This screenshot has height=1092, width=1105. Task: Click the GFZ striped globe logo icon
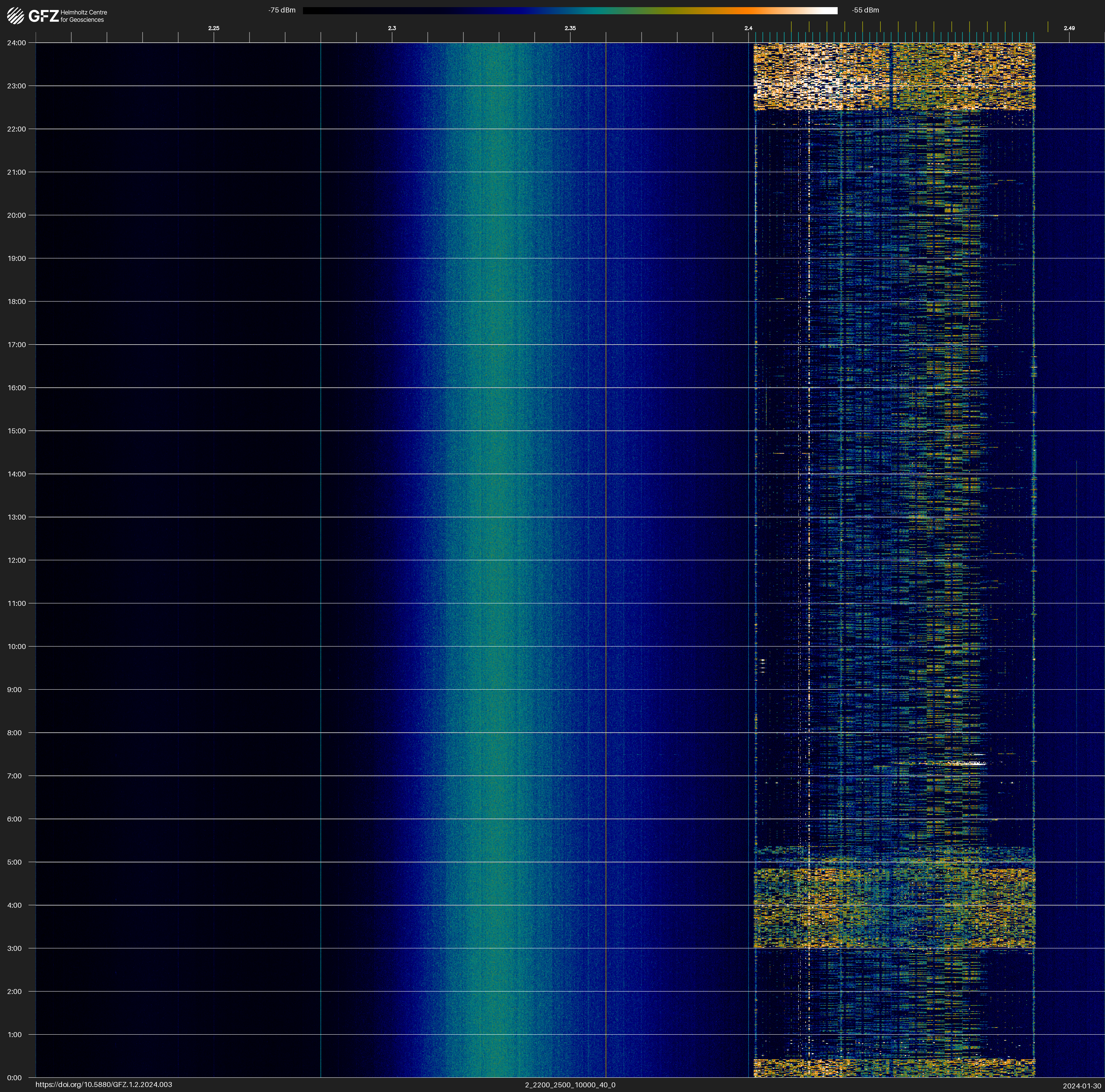click(x=15, y=15)
